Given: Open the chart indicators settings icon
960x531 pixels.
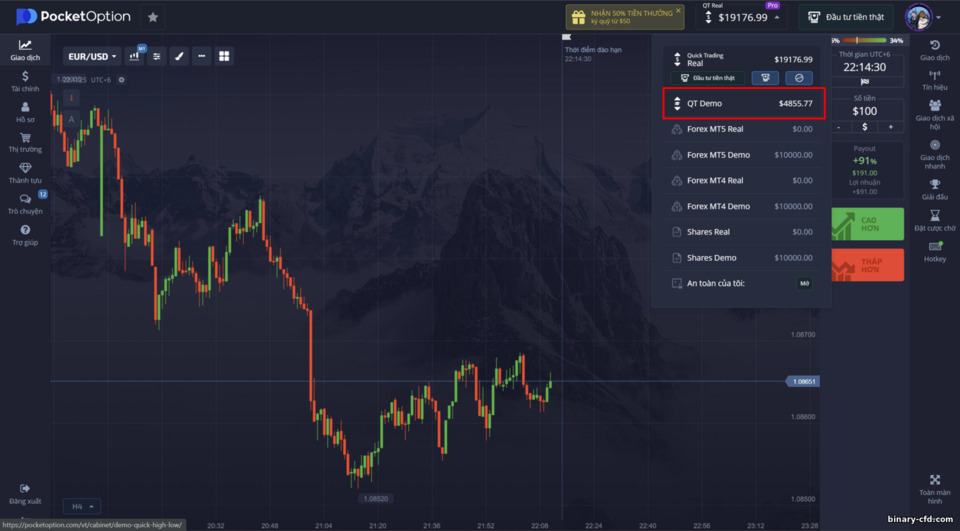Looking at the screenshot, I should click(157, 56).
